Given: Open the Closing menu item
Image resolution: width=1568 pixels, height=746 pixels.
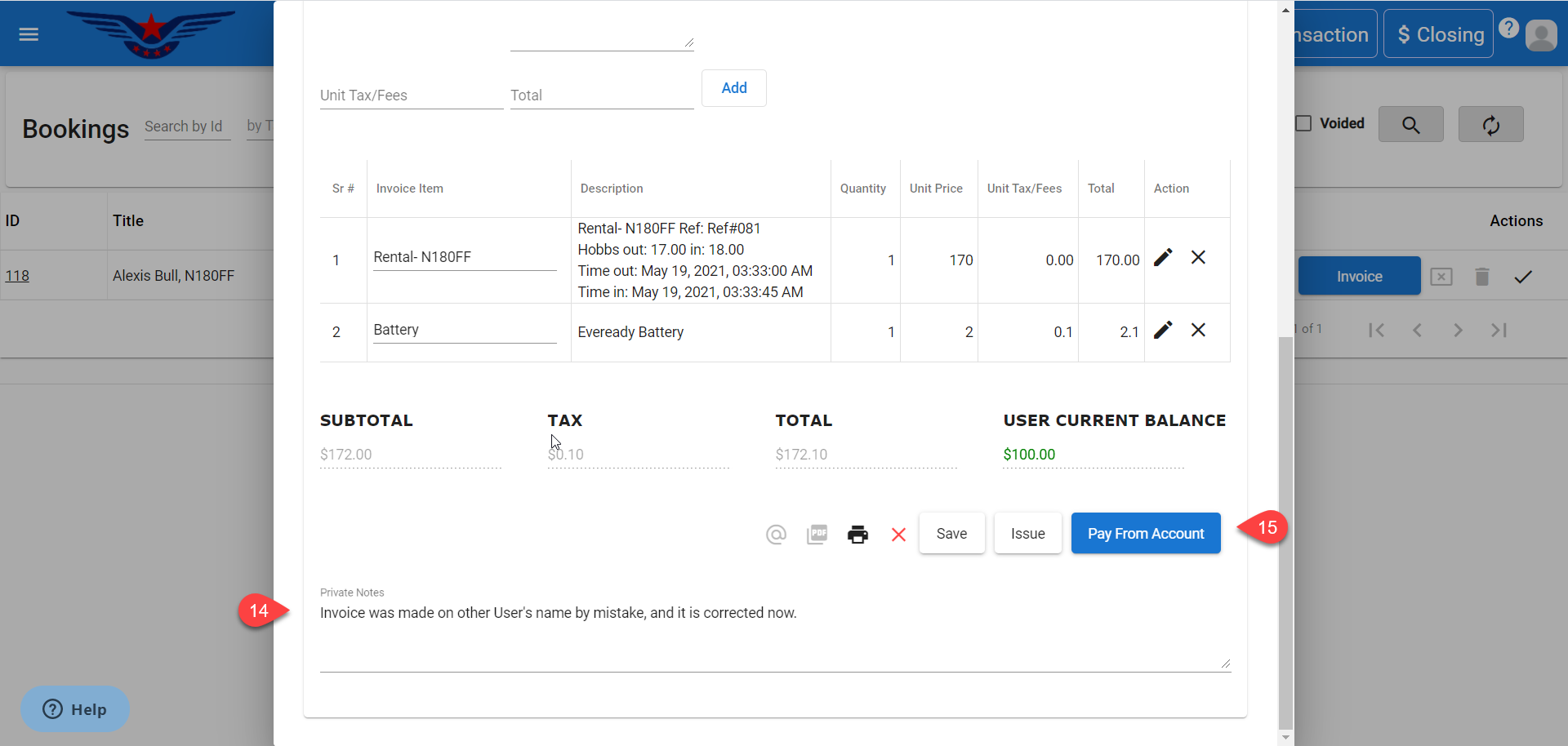Looking at the screenshot, I should (x=1438, y=34).
